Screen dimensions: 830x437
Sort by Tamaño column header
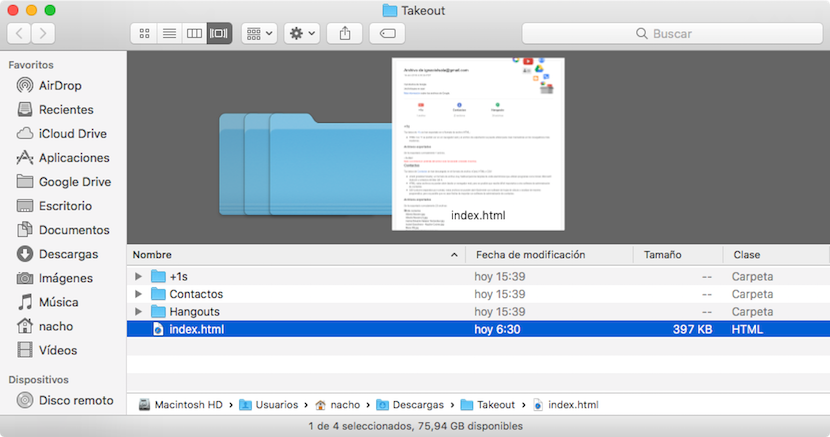678,254
